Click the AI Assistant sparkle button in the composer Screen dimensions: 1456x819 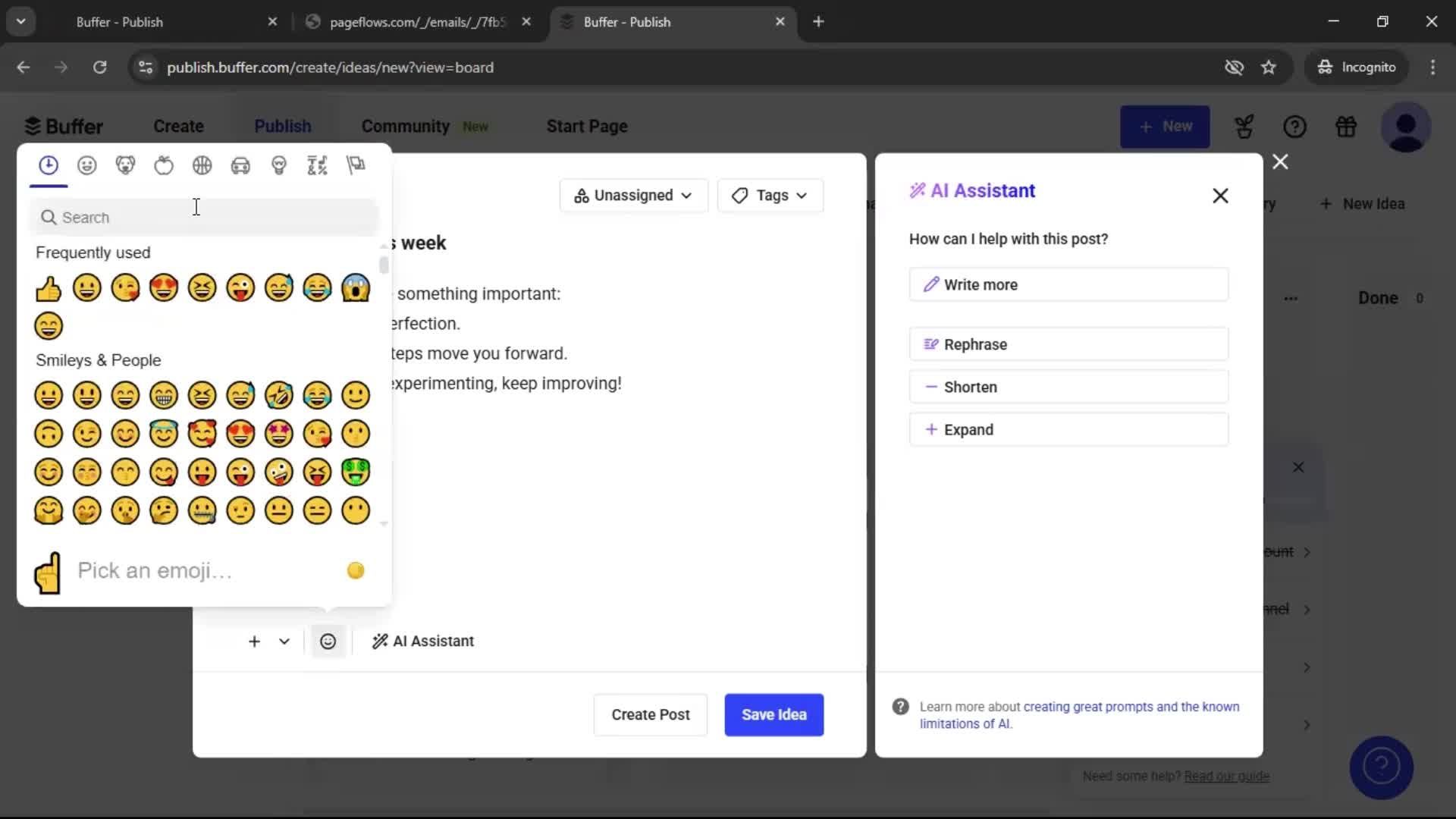[x=422, y=641]
